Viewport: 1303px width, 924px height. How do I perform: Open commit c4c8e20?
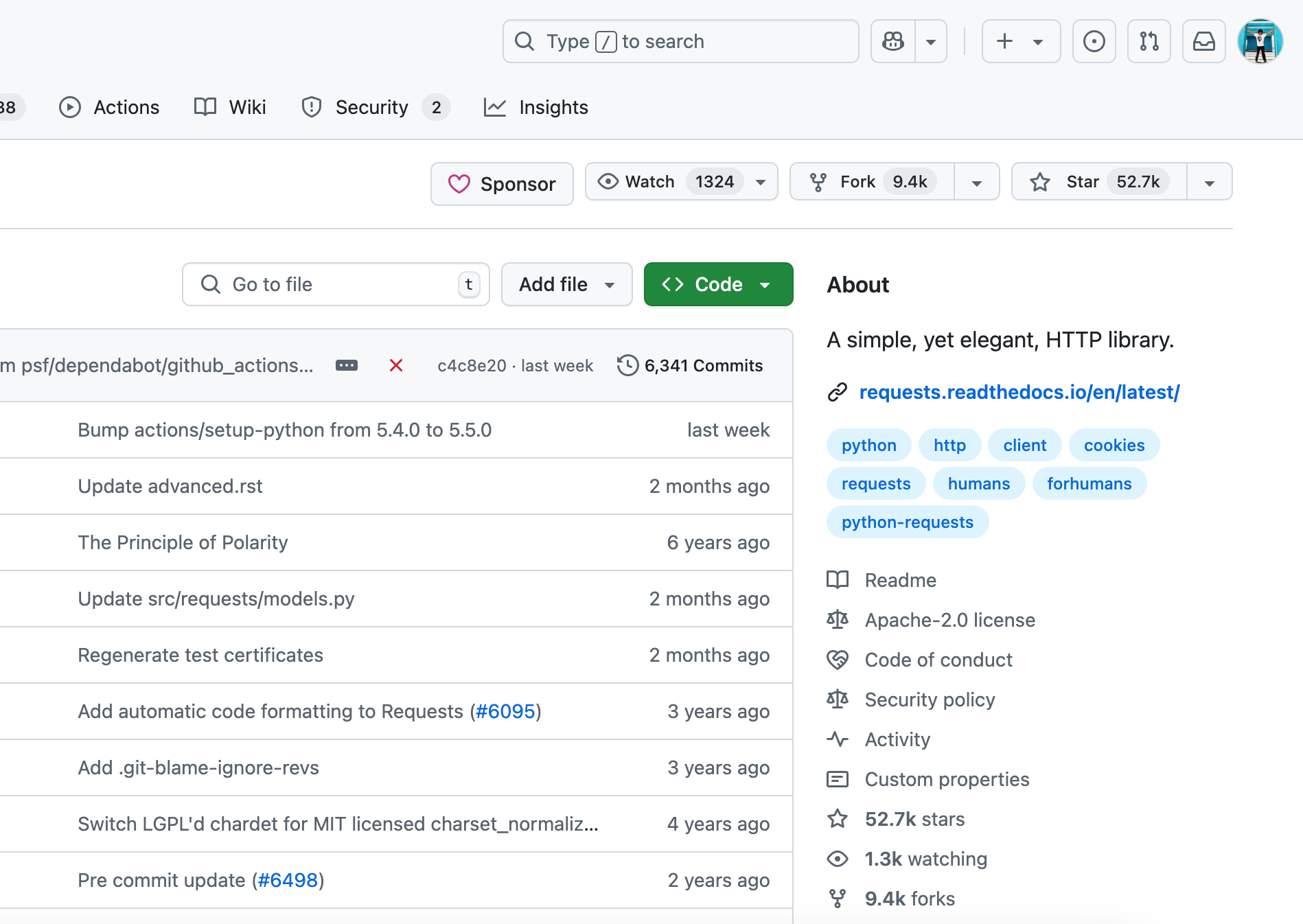pyautogui.click(x=472, y=365)
